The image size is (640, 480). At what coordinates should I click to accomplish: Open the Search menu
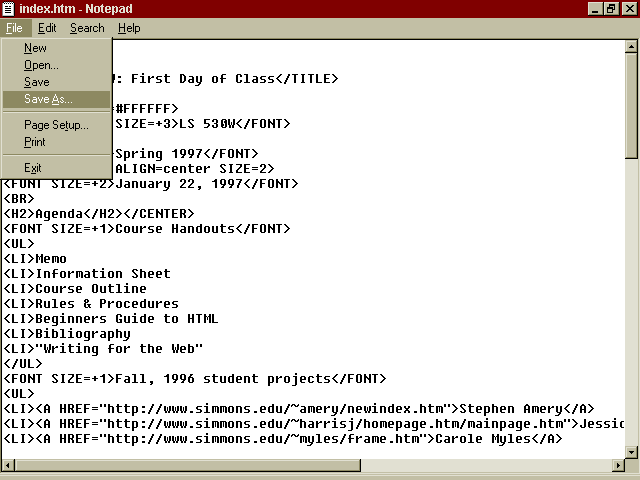pyautogui.click(x=87, y=28)
